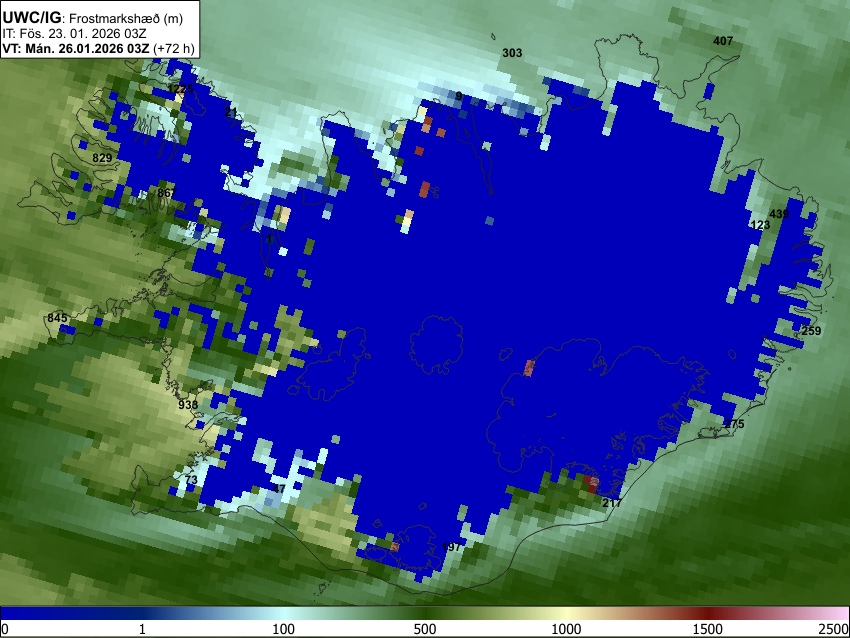Click the color scale tick labeled 500

[x=424, y=629]
